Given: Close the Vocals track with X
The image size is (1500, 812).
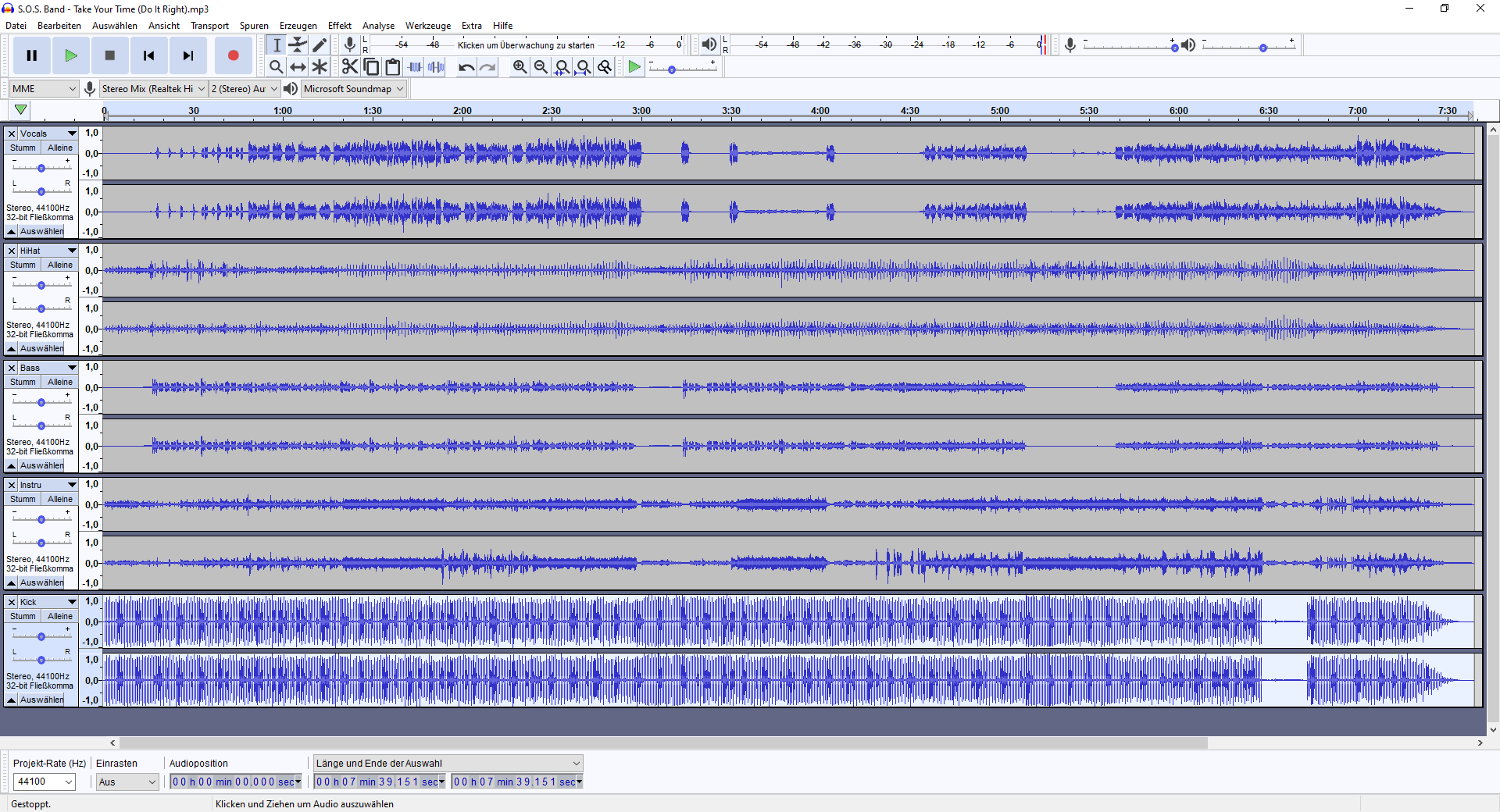Looking at the screenshot, I should click(x=12, y=134).
